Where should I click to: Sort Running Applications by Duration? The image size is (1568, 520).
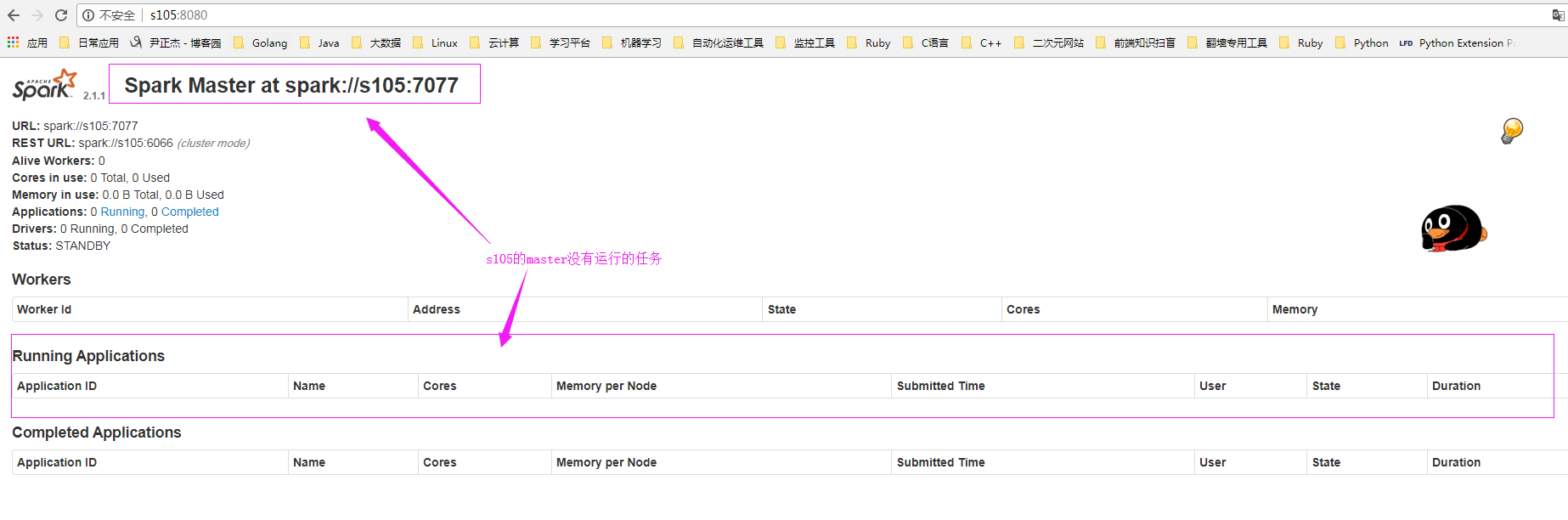click(x=1456, y=386)
